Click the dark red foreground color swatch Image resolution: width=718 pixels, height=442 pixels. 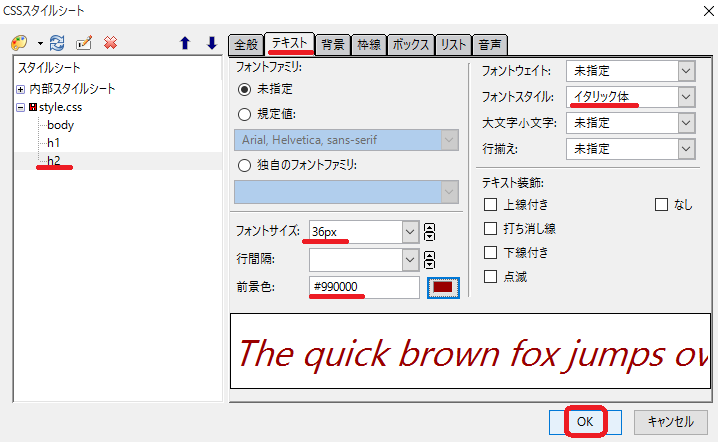[442, 288]
